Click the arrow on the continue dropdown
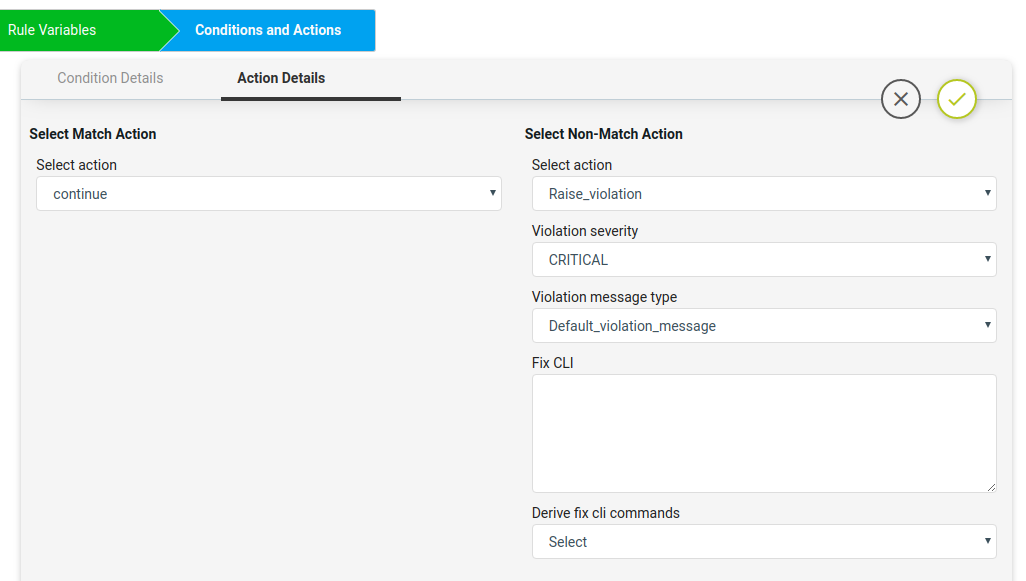The height and width of the screenshot is (581, 1026). coord(493,193)
